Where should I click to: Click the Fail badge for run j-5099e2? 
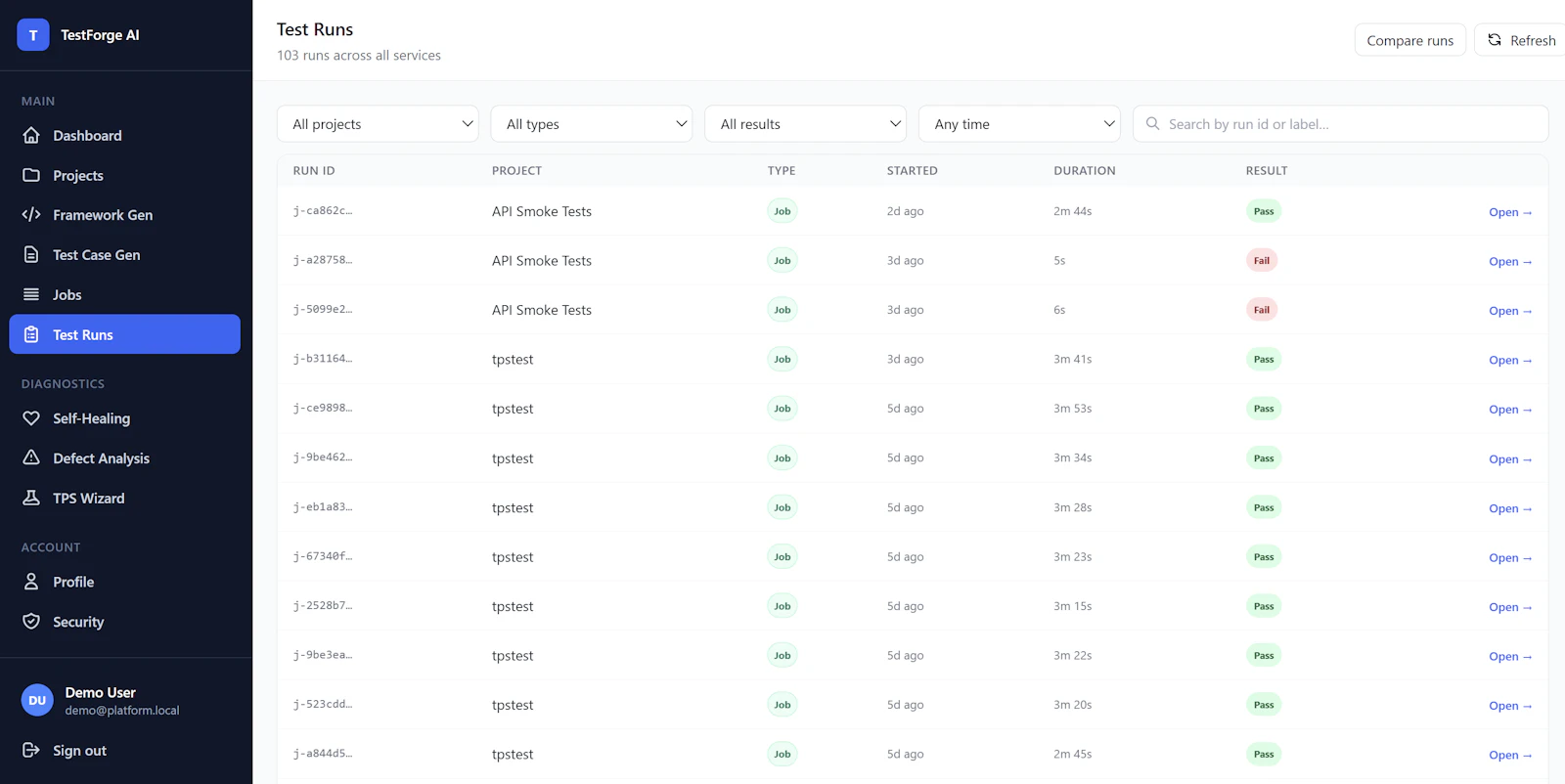pos(1262,310)
